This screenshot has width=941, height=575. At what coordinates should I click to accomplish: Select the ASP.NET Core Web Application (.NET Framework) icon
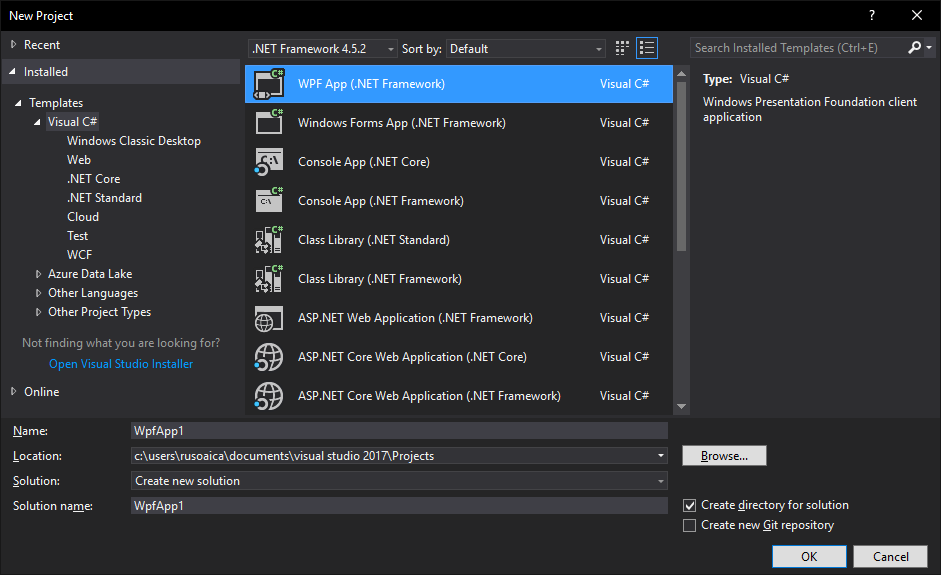pyautogui.click(x=269, y=396)
